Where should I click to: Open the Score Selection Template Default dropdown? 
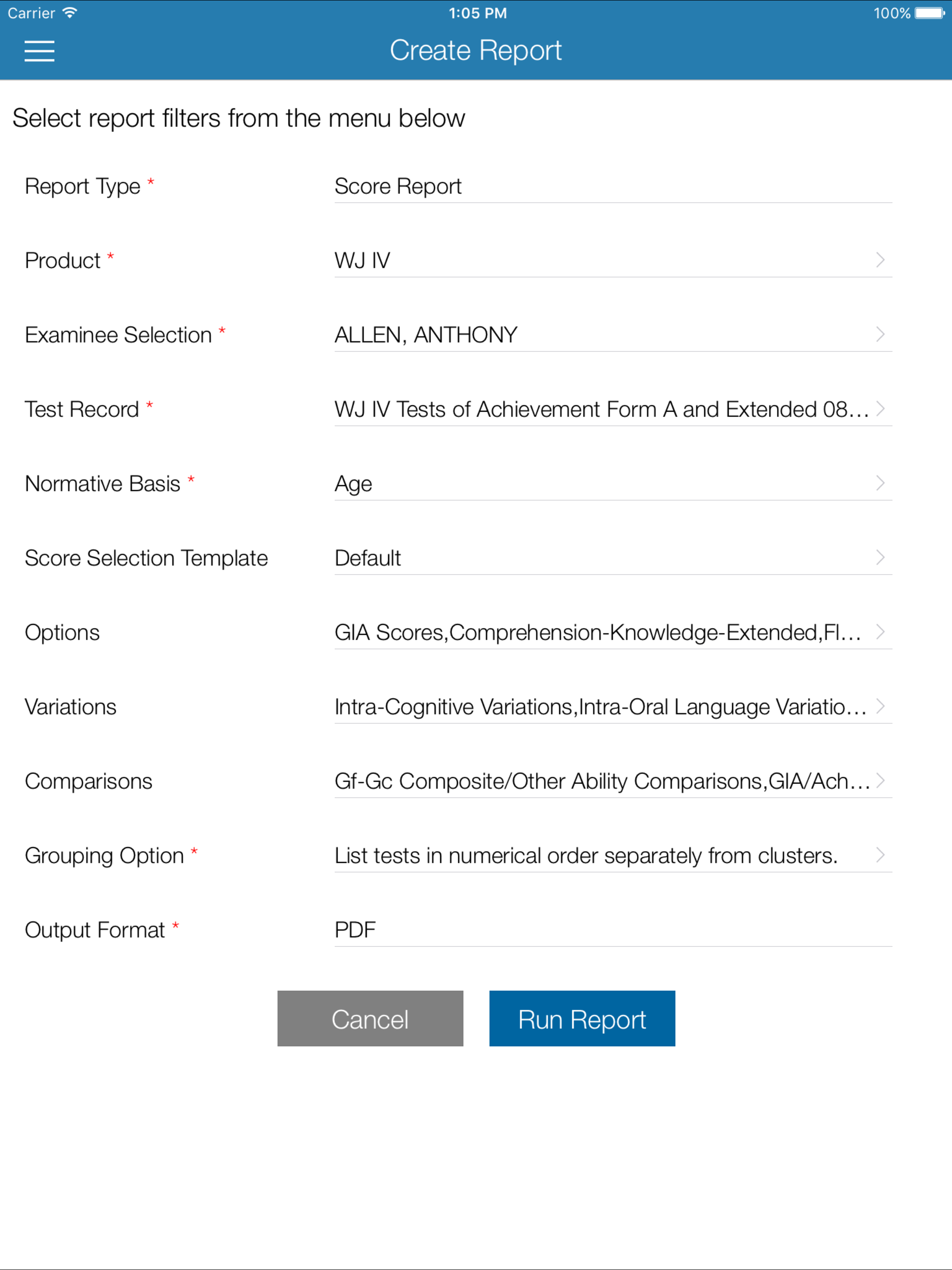597,558
